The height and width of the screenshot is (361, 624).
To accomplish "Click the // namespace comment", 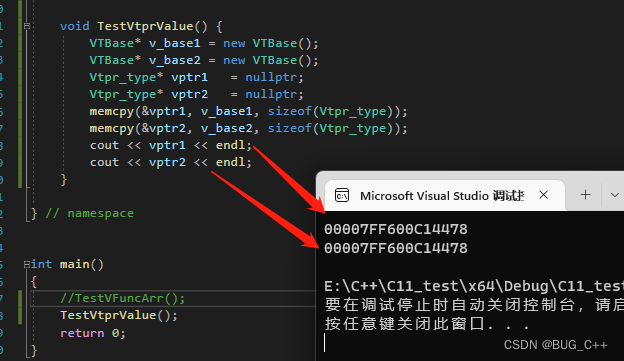I will (x=90, y=214).
